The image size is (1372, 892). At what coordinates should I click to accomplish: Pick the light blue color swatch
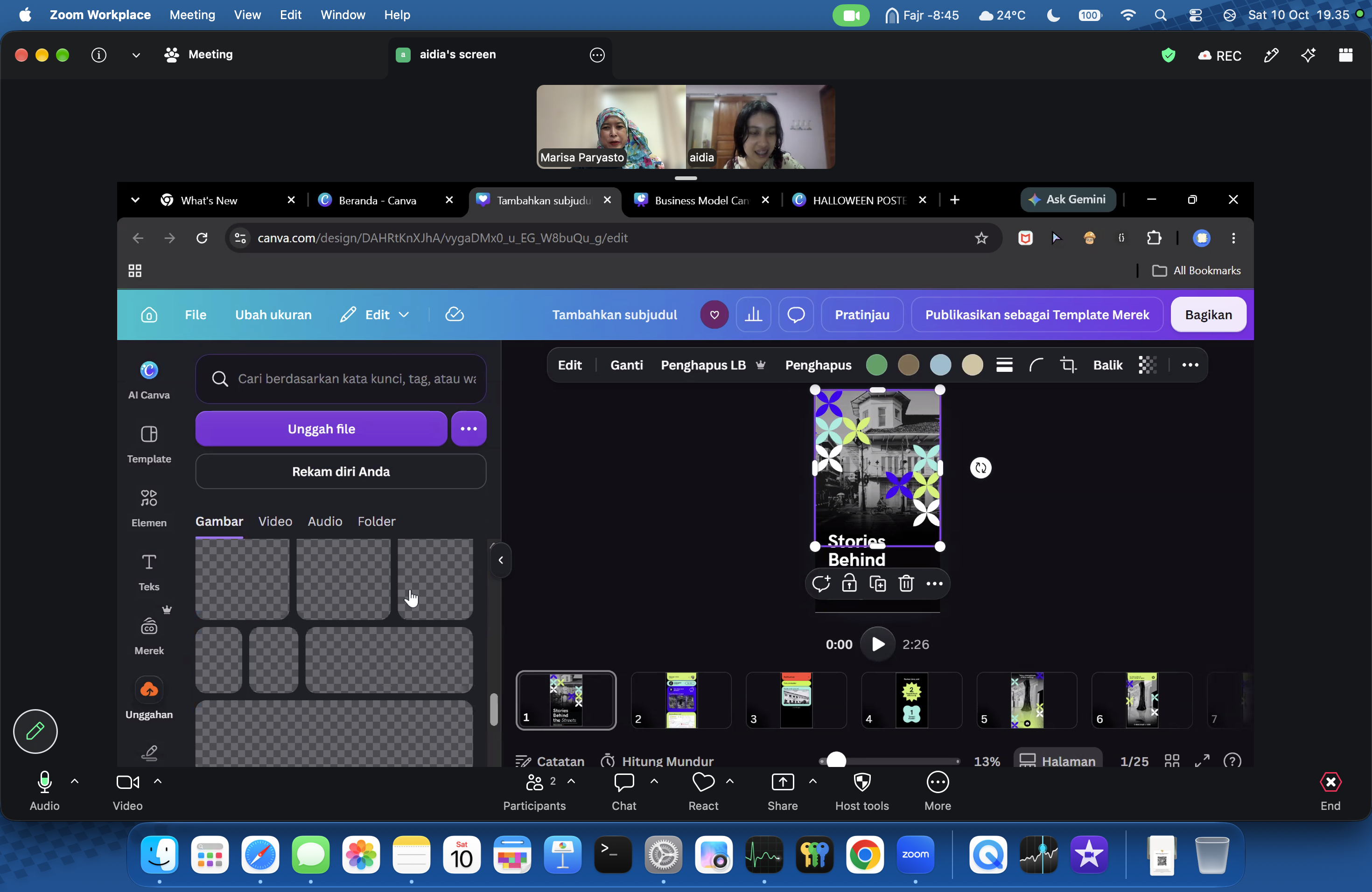click(940, 365)
